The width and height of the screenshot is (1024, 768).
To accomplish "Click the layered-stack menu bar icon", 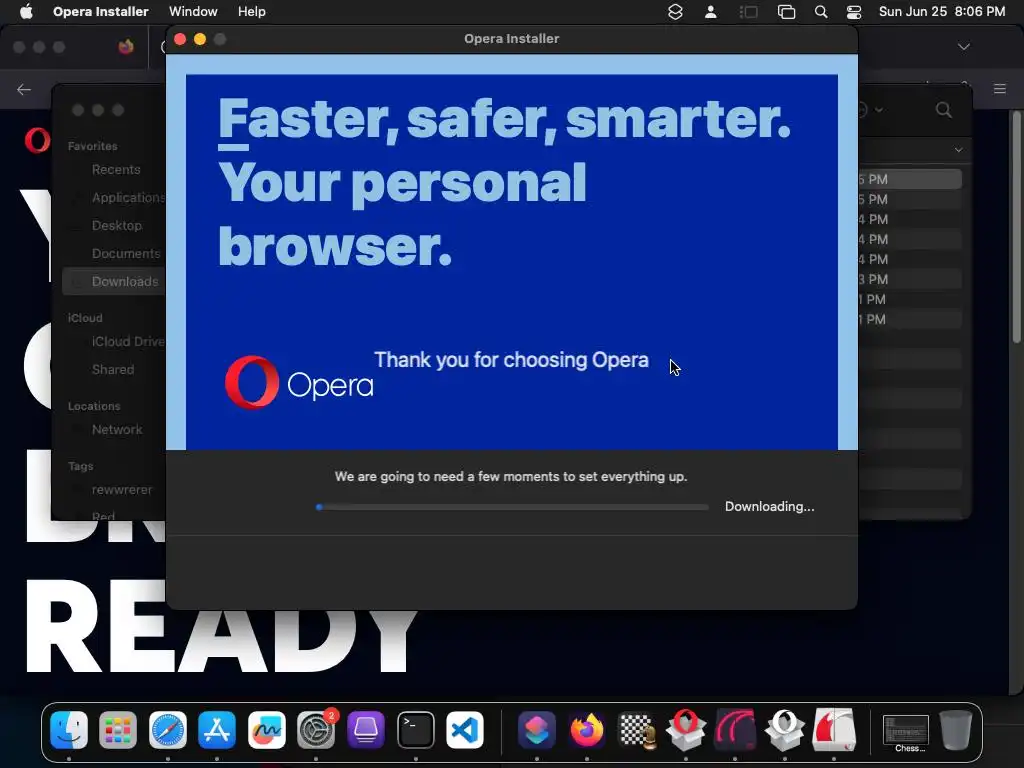I will pyautogui.click(x=675, y=12).
